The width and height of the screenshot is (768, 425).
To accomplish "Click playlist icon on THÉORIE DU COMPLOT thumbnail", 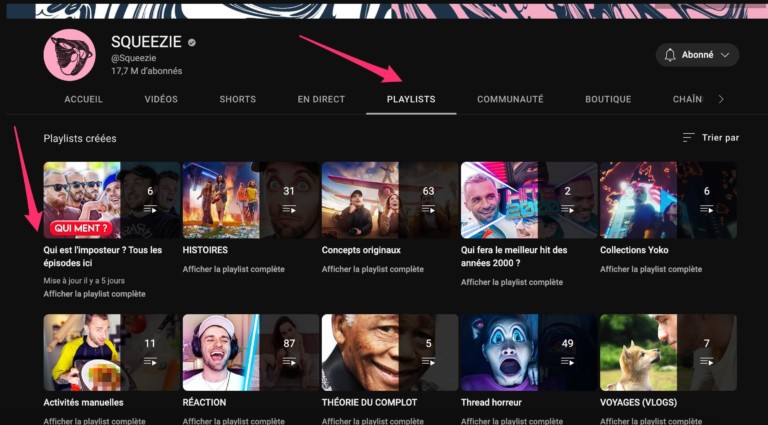I will (428, 361).
